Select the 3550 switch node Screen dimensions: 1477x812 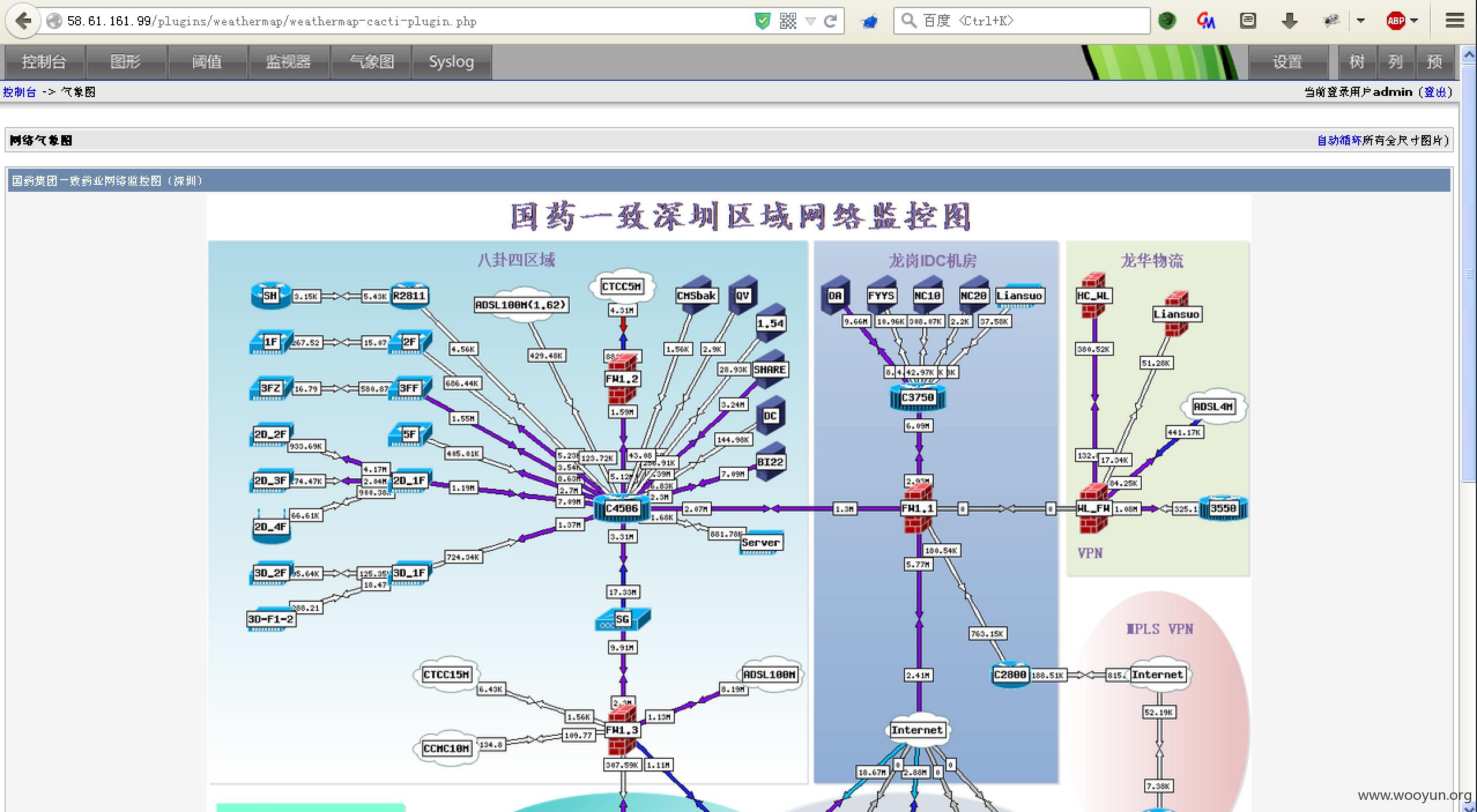pos(1223,508)
